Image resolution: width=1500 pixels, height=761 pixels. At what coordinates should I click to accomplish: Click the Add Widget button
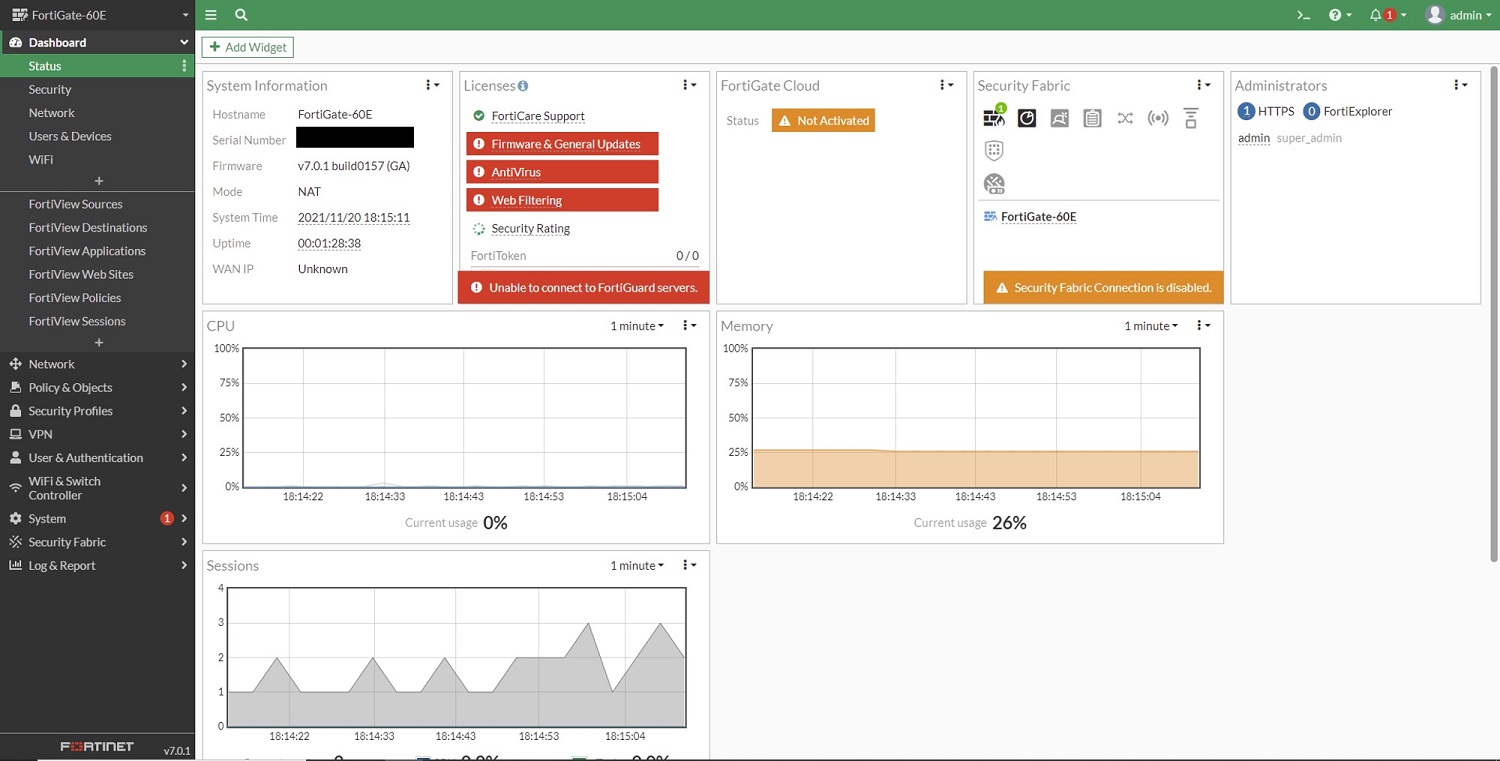248,47
